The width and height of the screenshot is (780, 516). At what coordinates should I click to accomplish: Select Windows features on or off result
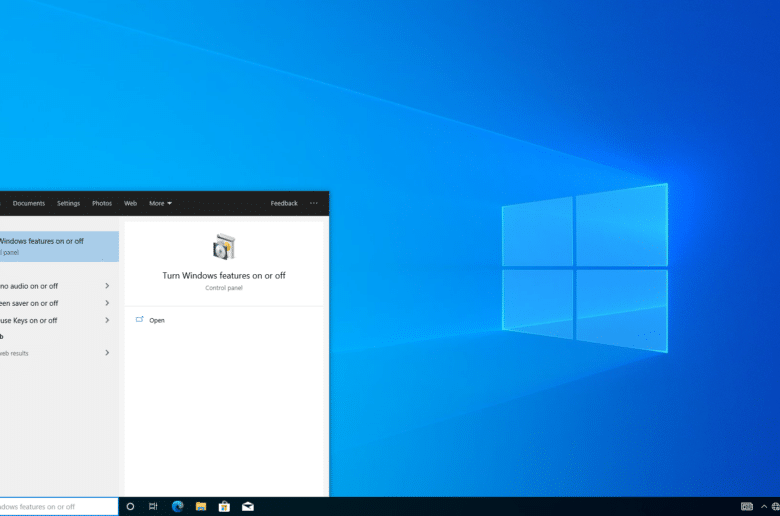59,246
